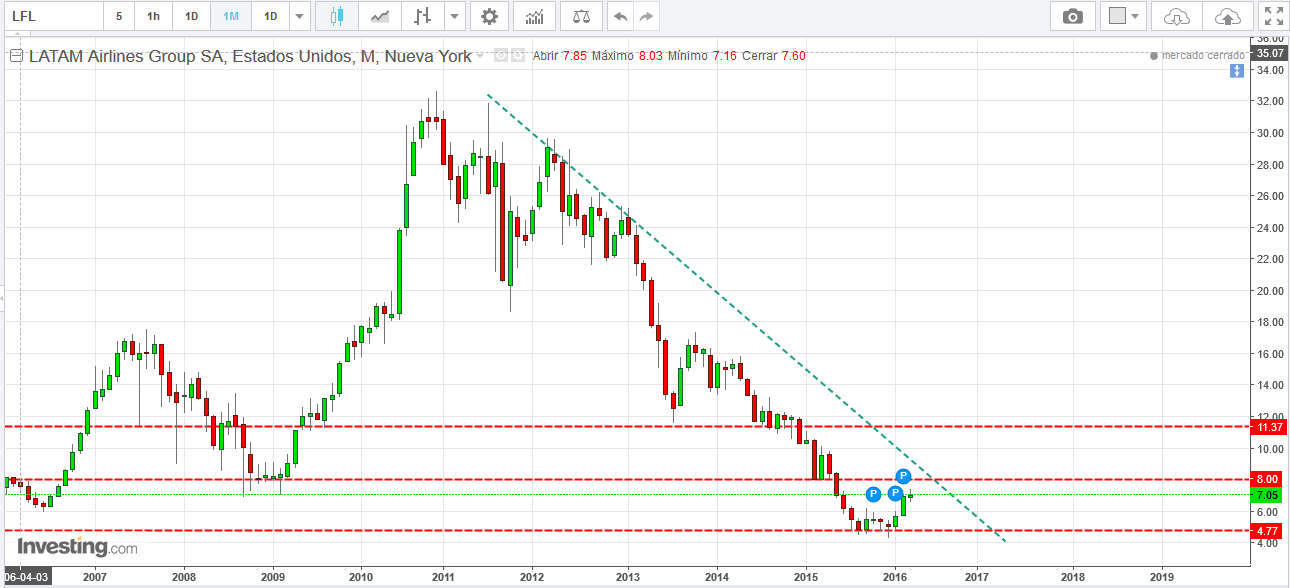The image size is (1290, 588).
Task: Select the first 1D interval button
Action: coord(191,16)
